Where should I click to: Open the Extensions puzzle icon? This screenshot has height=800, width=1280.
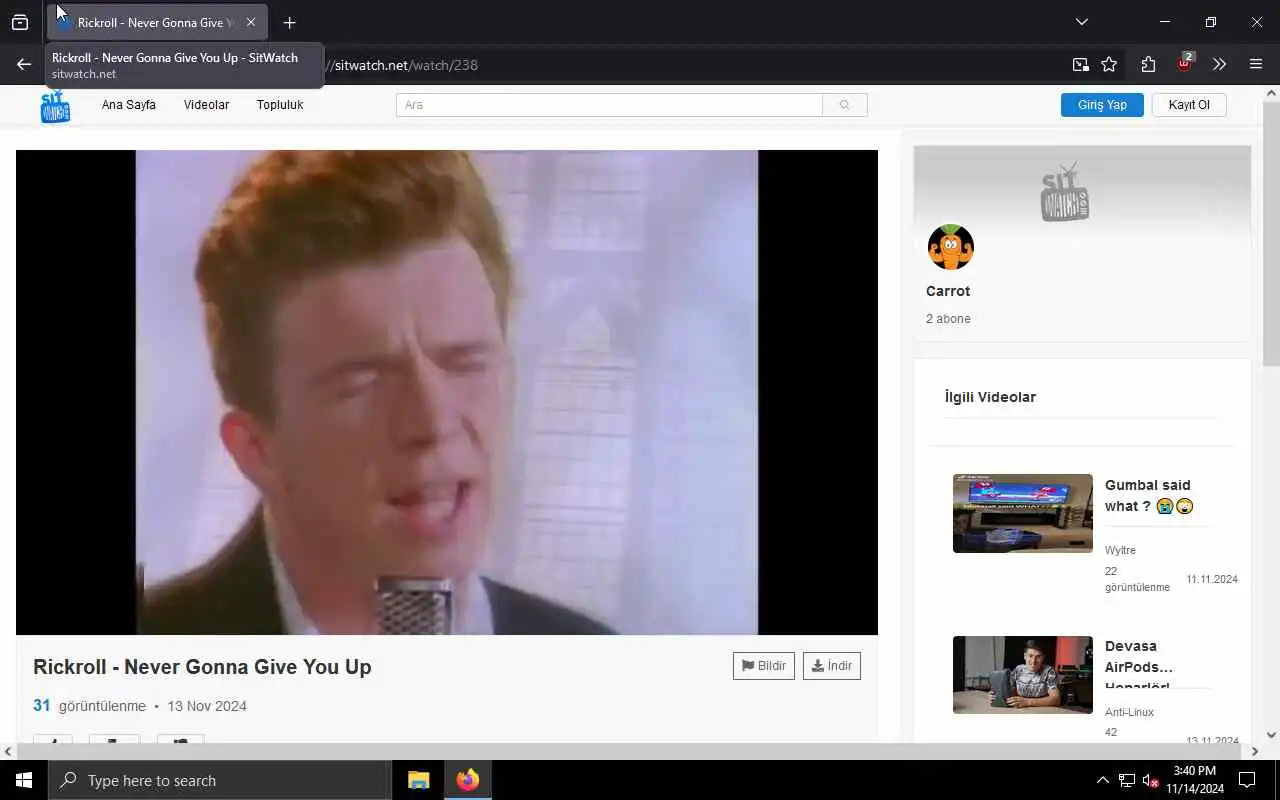[1148, 65]
